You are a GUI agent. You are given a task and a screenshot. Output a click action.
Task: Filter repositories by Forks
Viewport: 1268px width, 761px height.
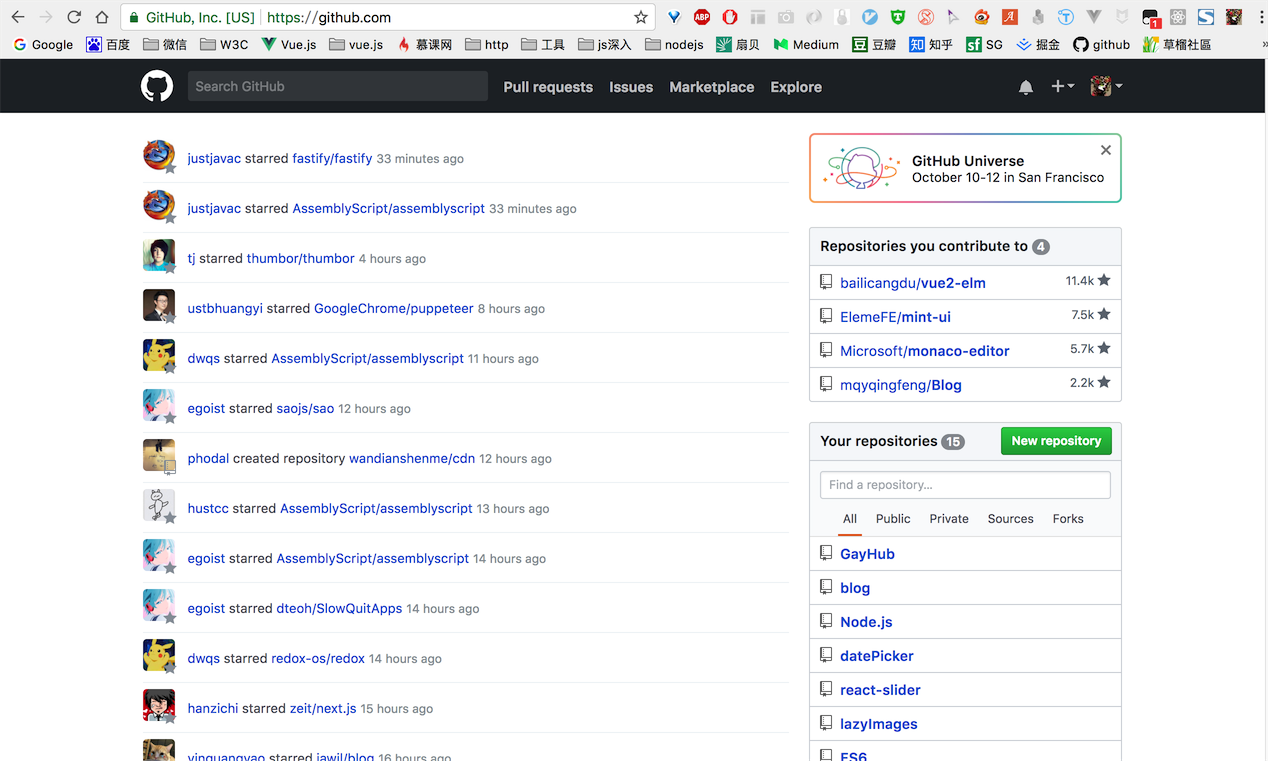(x=1067, y=518)
